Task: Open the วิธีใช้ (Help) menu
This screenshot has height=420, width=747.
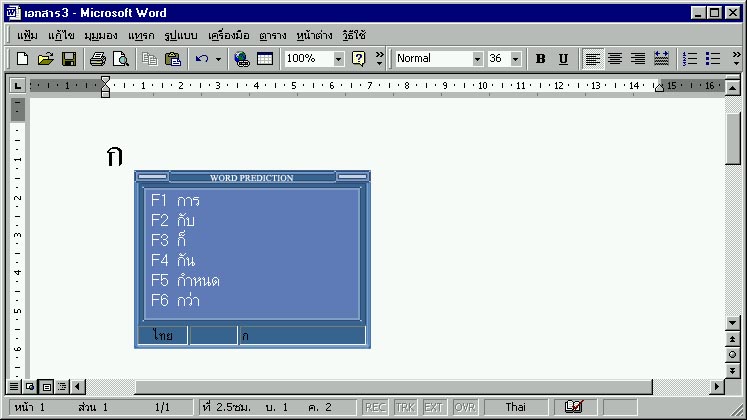Action: click(353, 35)
